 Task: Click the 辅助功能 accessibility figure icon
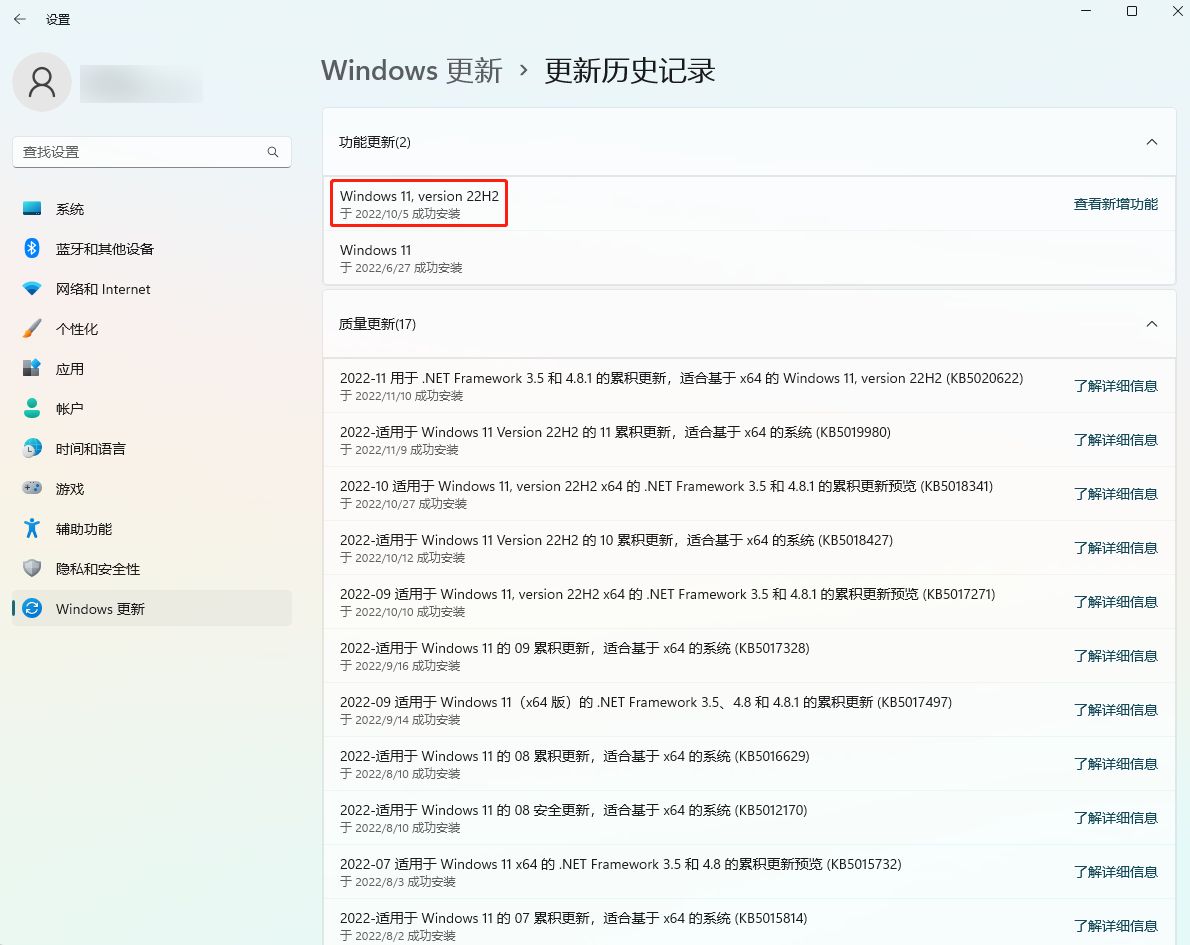click(x=32, y=528)
